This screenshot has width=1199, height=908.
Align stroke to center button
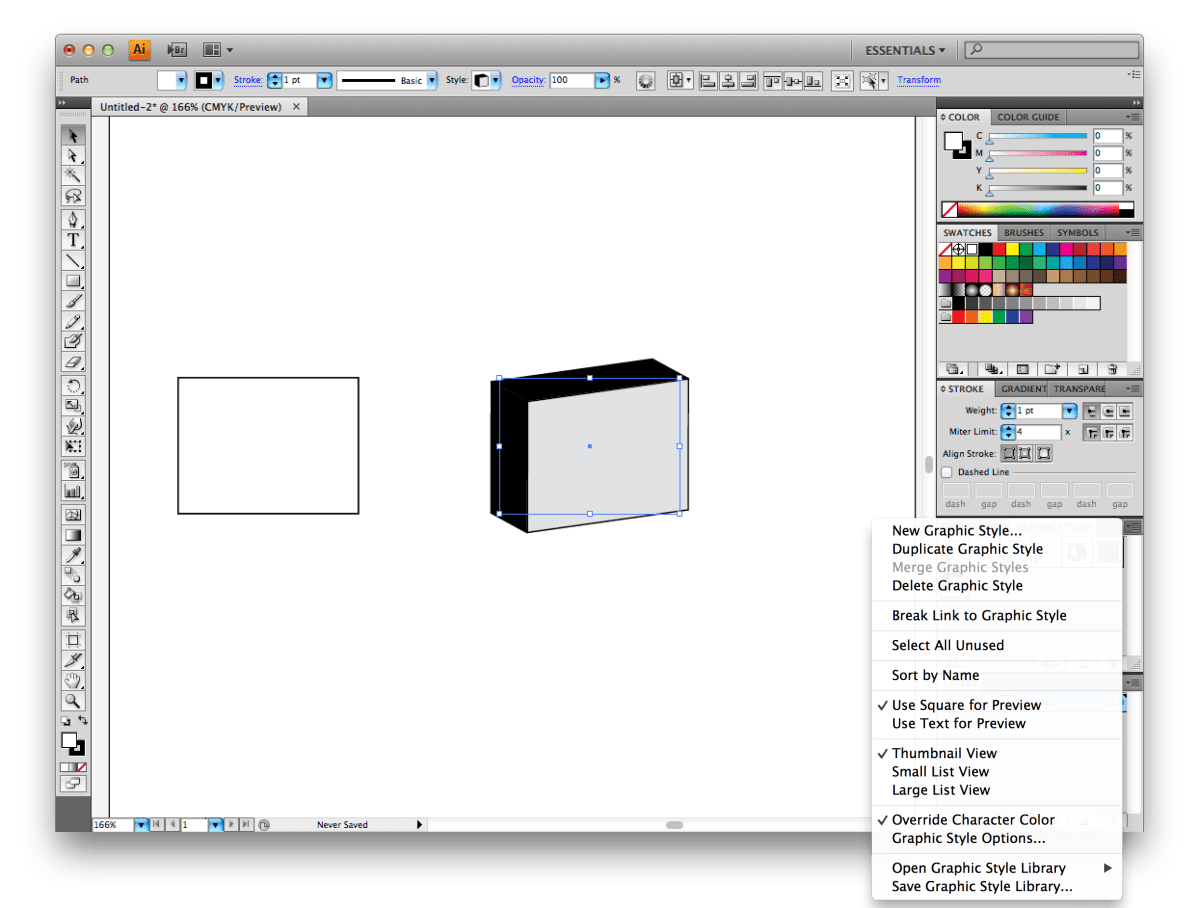pos(1009,454)
